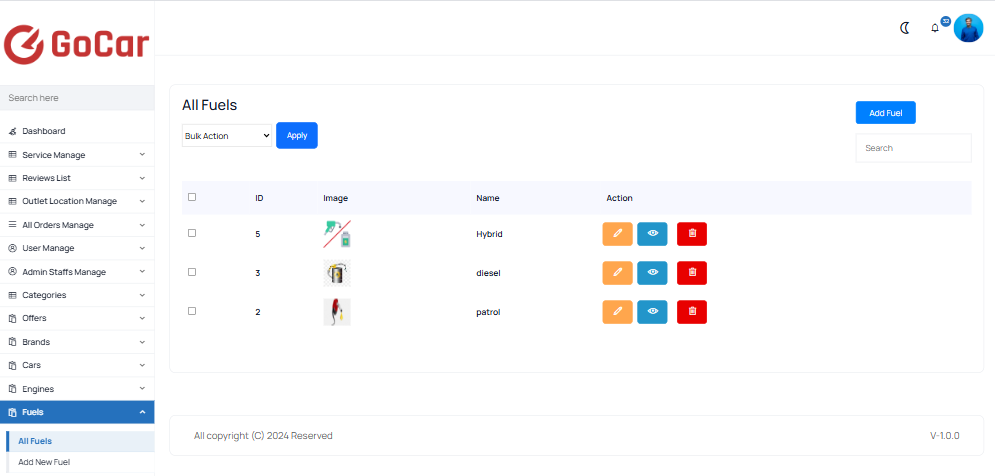Click the Hybrid fuel thumbnail image
This screenshot has height=476, width=995.
[337, 234]
